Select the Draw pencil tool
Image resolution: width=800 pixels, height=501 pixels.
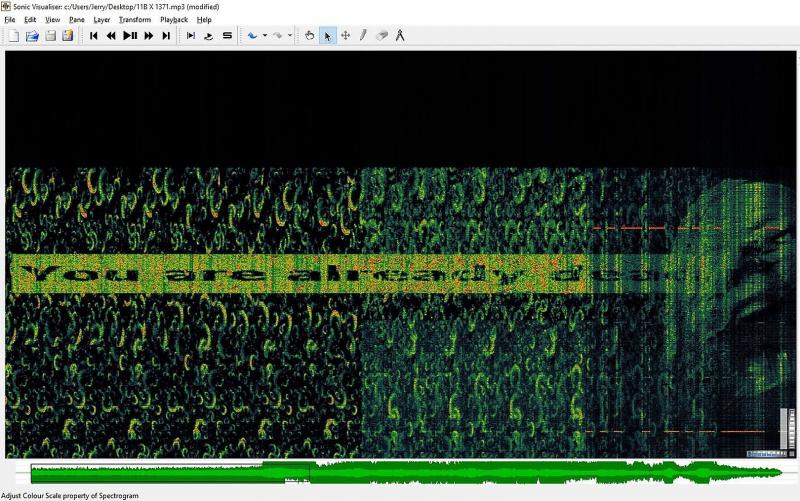(363, 36)
